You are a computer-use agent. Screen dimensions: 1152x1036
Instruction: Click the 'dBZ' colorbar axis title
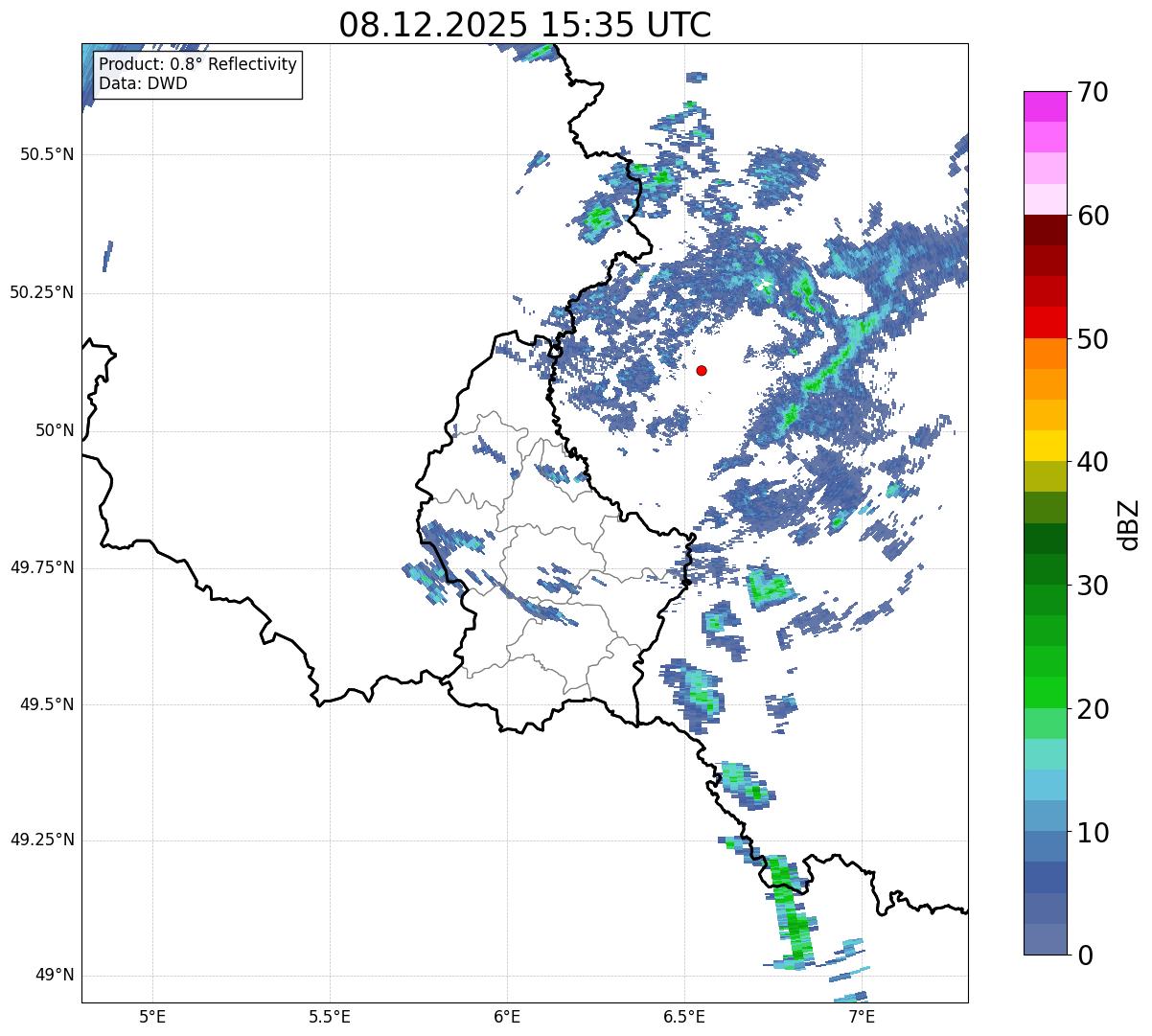(x=1129, y=524)
